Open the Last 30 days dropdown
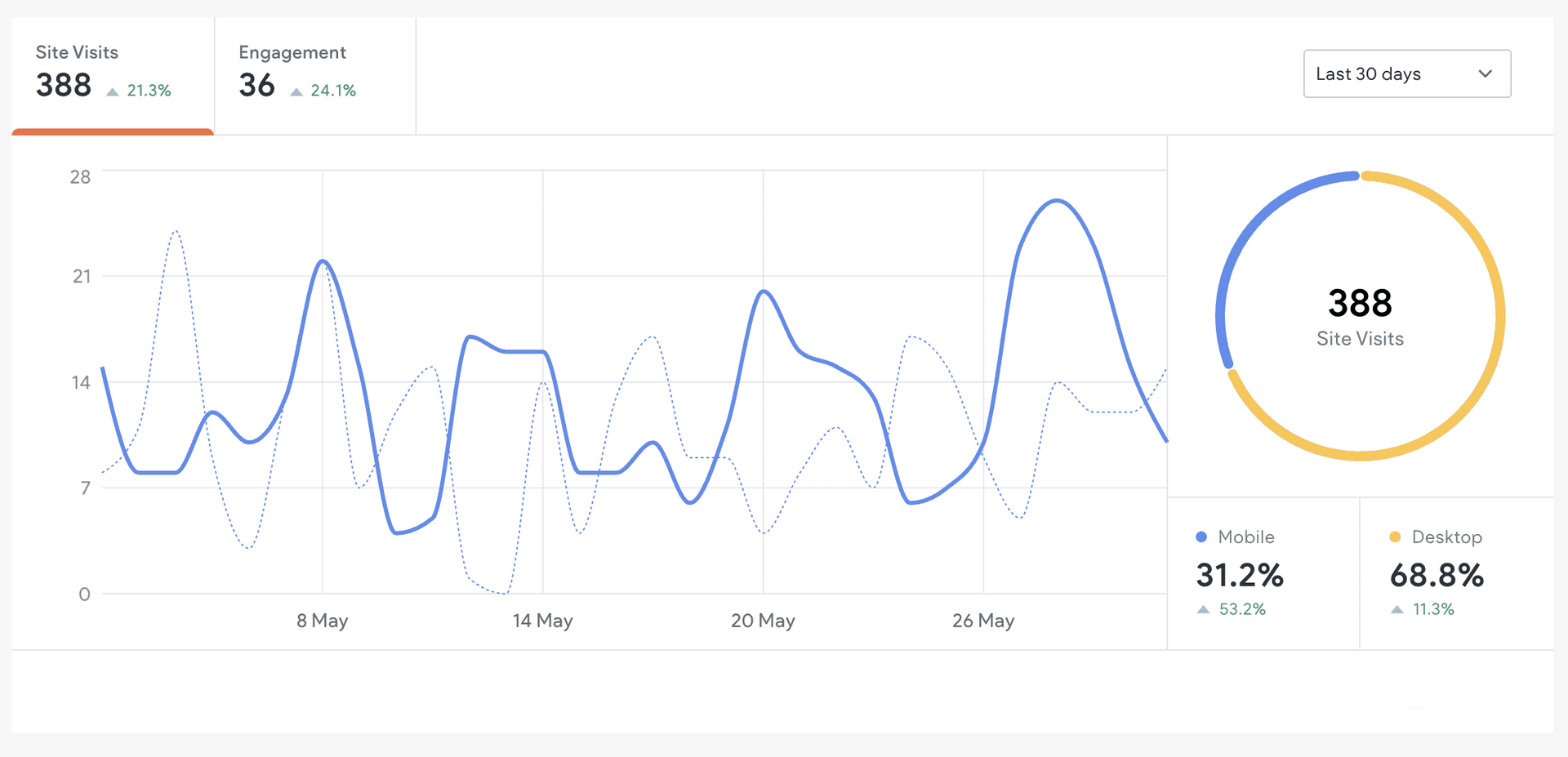 click(x=1406, y=73)
